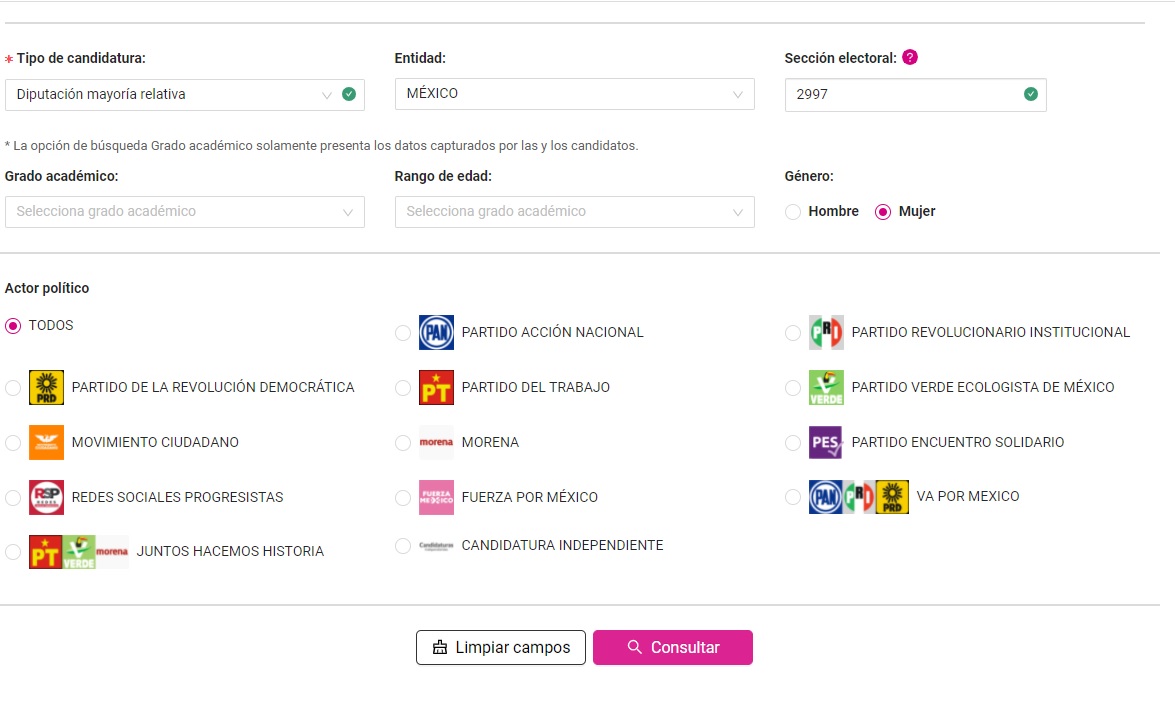1175x713 pixels.
Task: Click the Sección electoral help question icon
Action: [x=909, y=57]
